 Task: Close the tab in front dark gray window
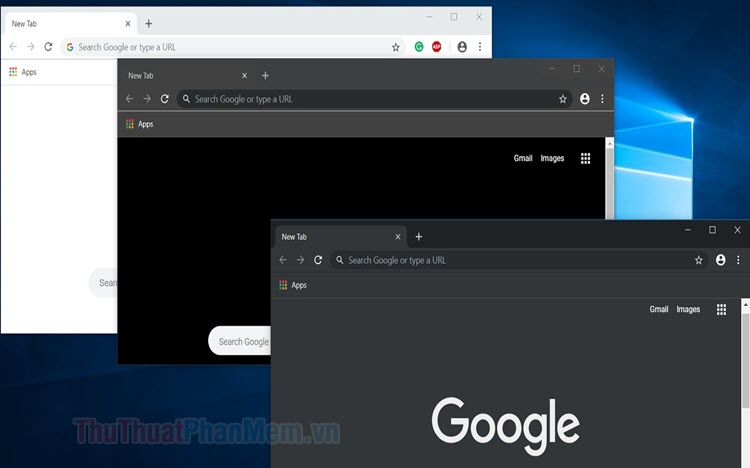click(x=397, y=237)
